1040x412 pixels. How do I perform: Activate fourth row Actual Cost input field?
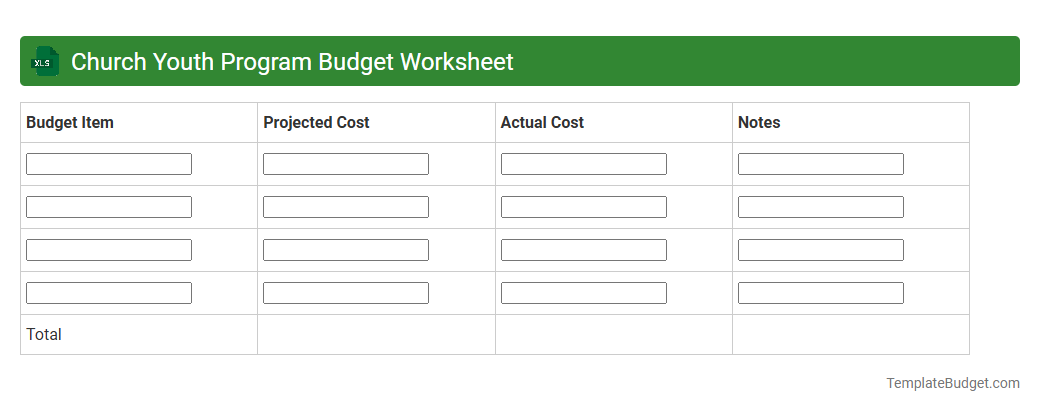coord(584,293)
